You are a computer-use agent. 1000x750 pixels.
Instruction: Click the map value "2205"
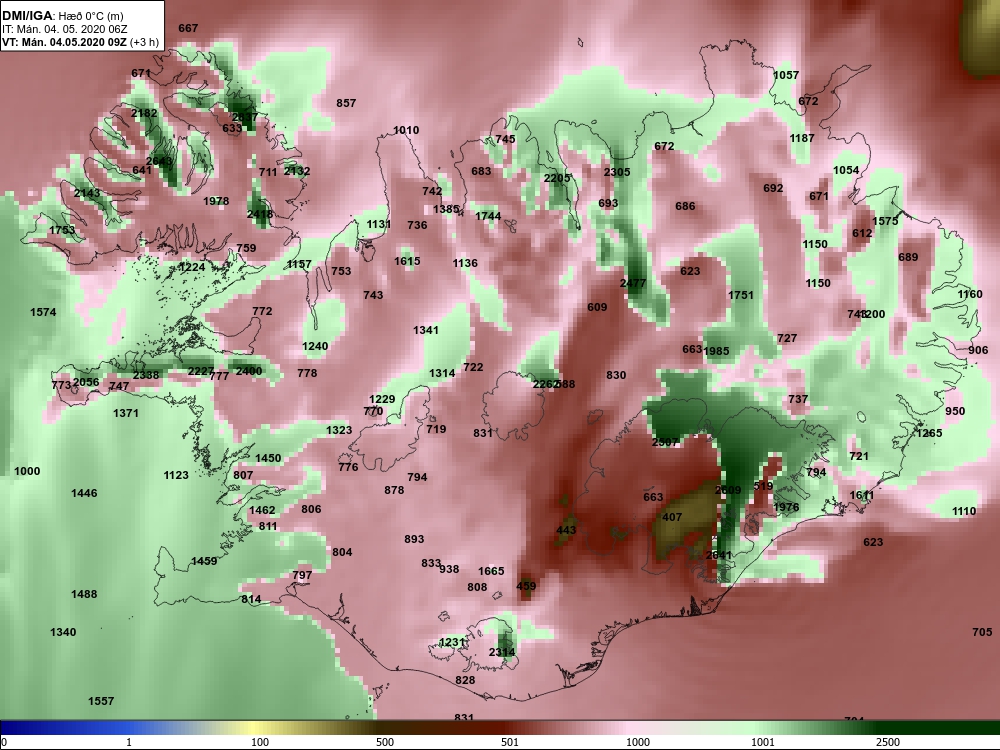click(x=557, y=178)
